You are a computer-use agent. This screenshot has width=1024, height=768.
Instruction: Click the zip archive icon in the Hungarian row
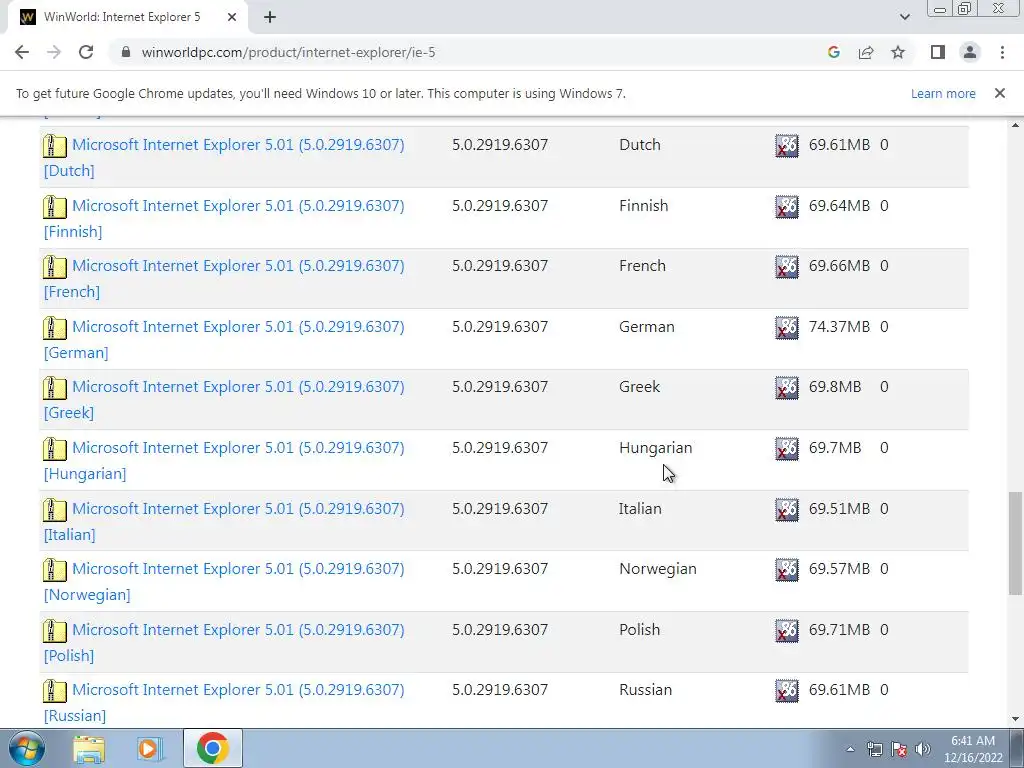(x=55, y=449)
